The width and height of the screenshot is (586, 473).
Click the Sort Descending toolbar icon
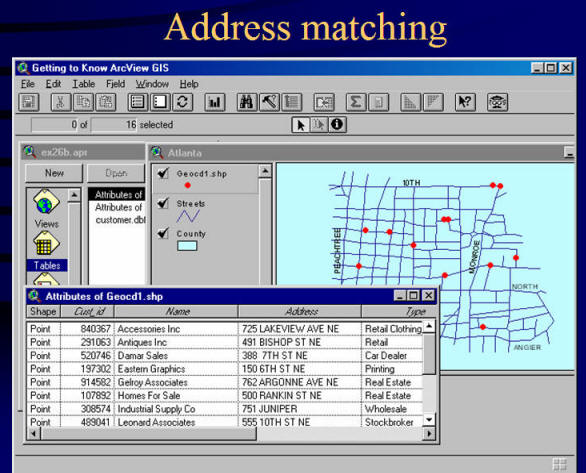pyautogui.click(x=433, y=102)
